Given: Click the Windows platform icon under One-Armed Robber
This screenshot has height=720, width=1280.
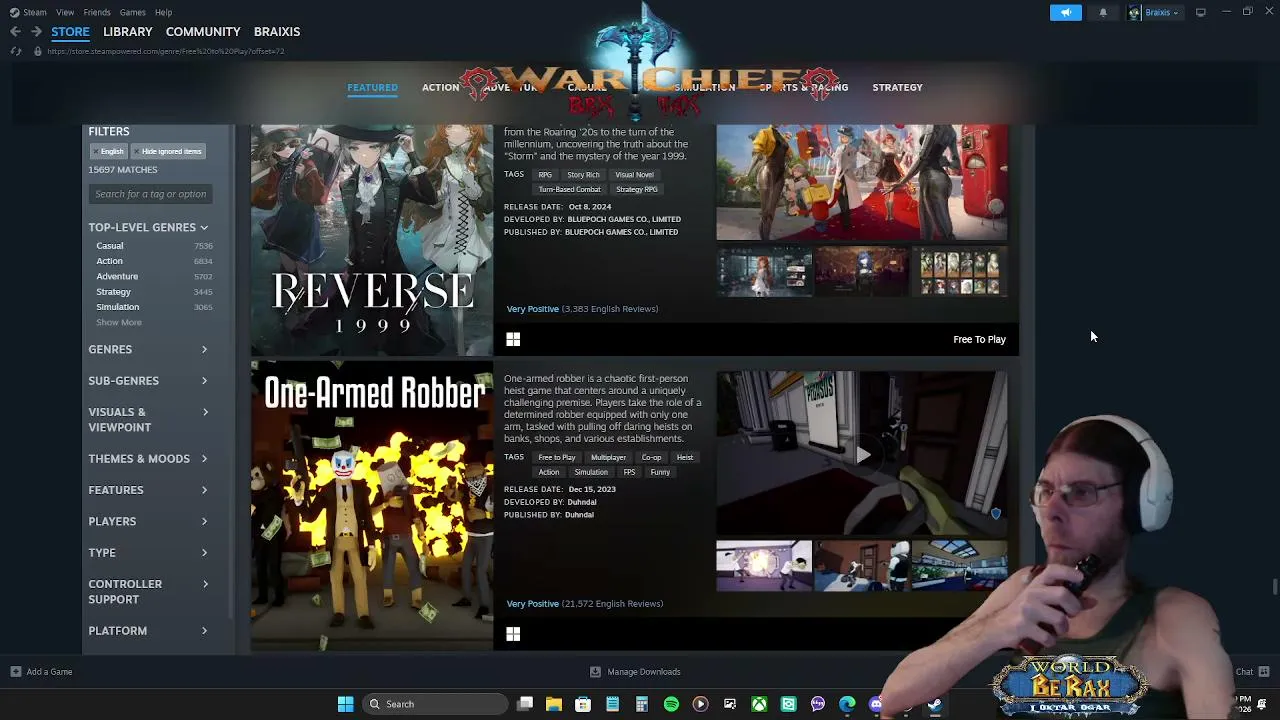Looking at the screenshot, I should coord(513,634).
